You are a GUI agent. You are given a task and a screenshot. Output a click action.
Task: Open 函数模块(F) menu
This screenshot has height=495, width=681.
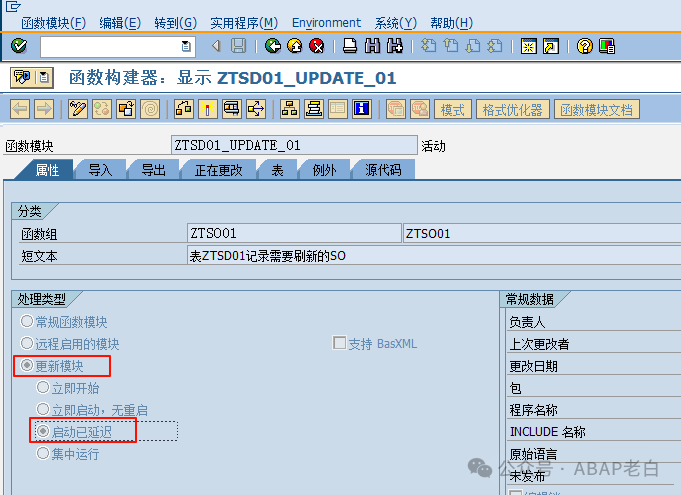[53, 23]
